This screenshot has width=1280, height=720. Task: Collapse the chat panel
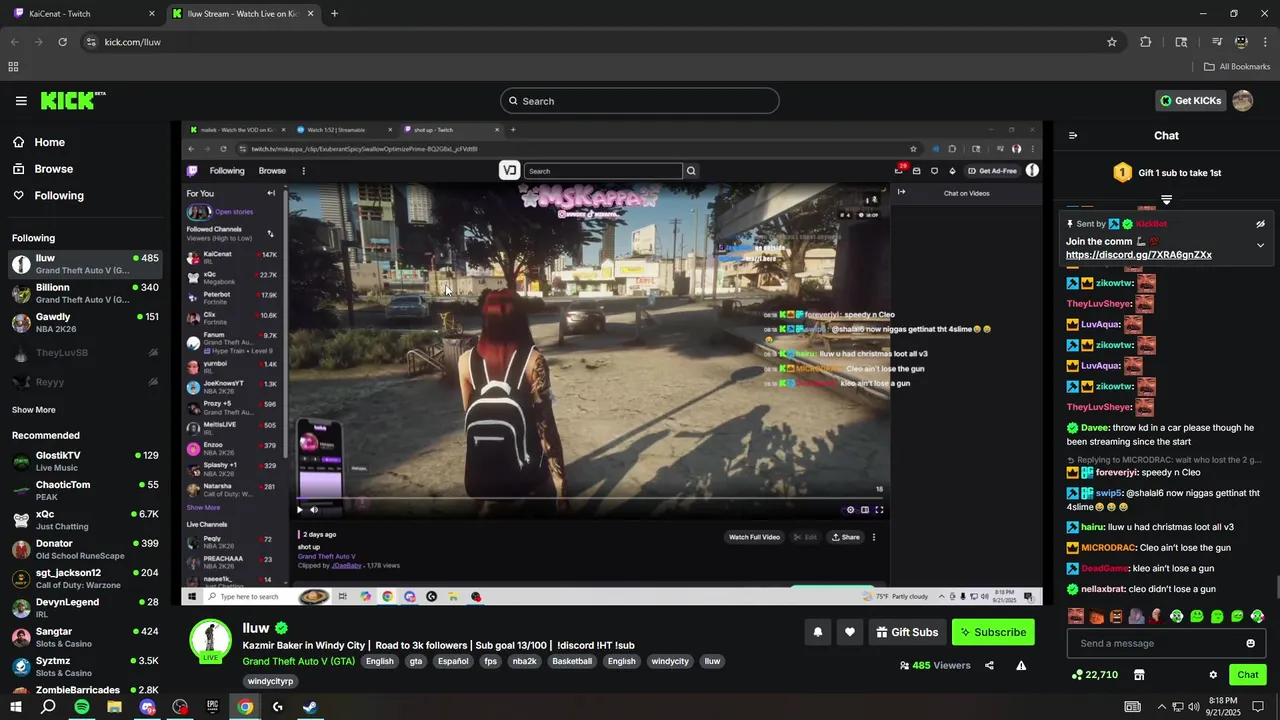tap(1073, 136)
